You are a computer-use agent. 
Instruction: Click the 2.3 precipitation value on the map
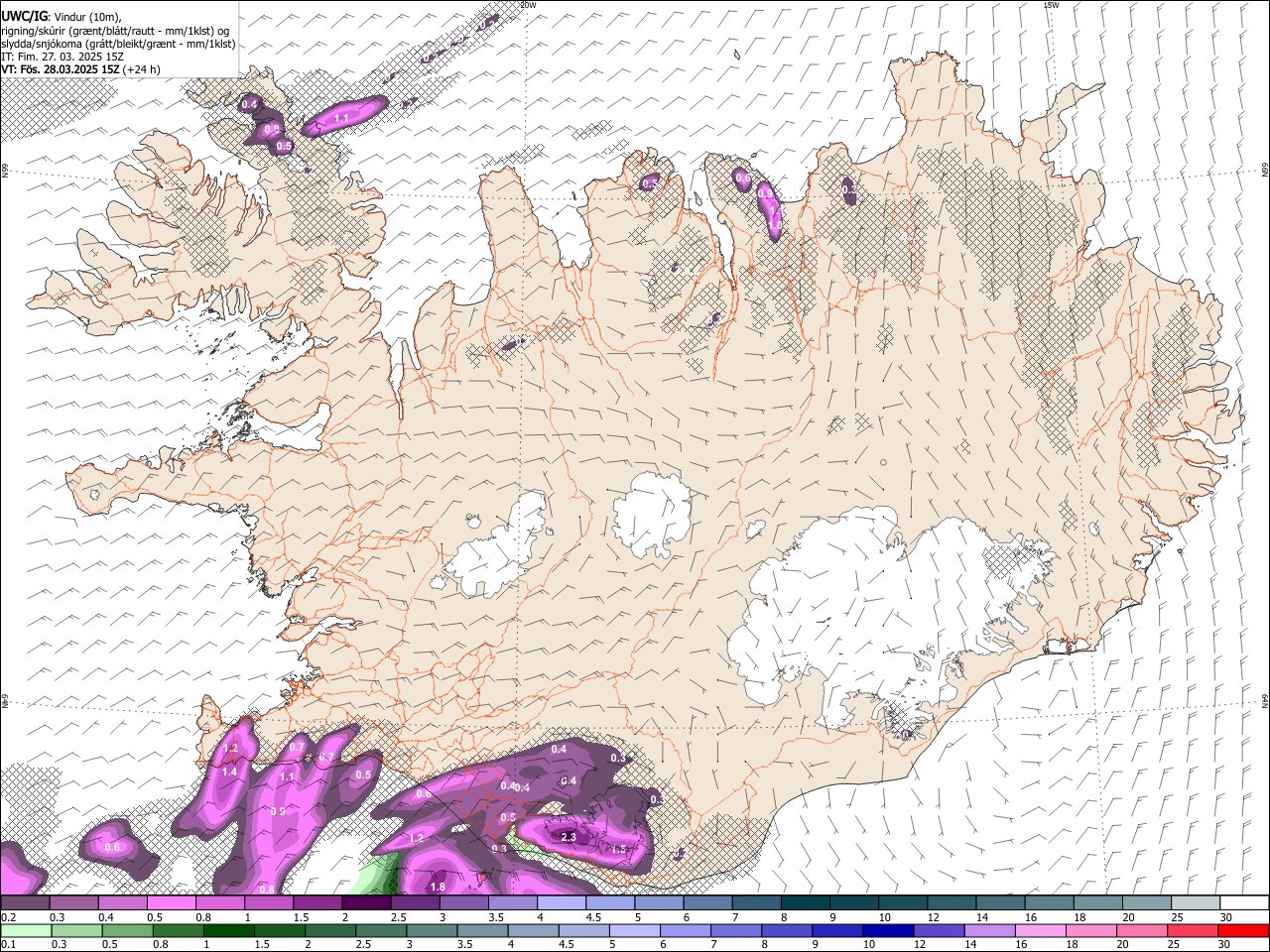[569, 838]
